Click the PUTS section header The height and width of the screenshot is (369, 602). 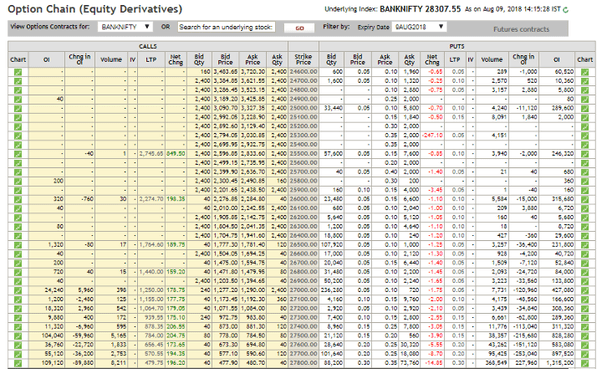click(457, 46)
